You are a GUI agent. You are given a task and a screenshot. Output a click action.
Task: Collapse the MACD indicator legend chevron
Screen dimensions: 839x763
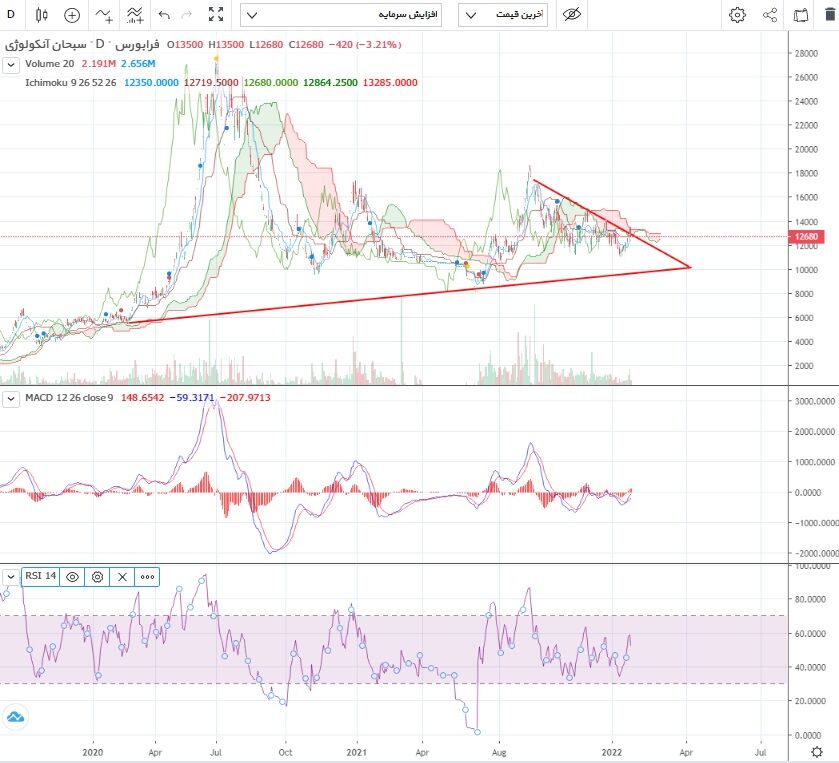coord(11,398)
